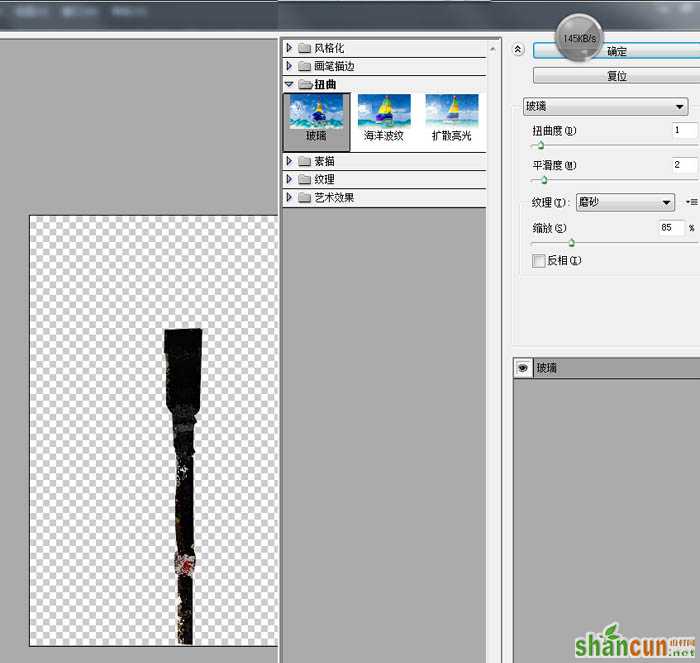Click the 纹理 folder icon
700x663 pixels.
pyautogui.click(x=304, y=179)
